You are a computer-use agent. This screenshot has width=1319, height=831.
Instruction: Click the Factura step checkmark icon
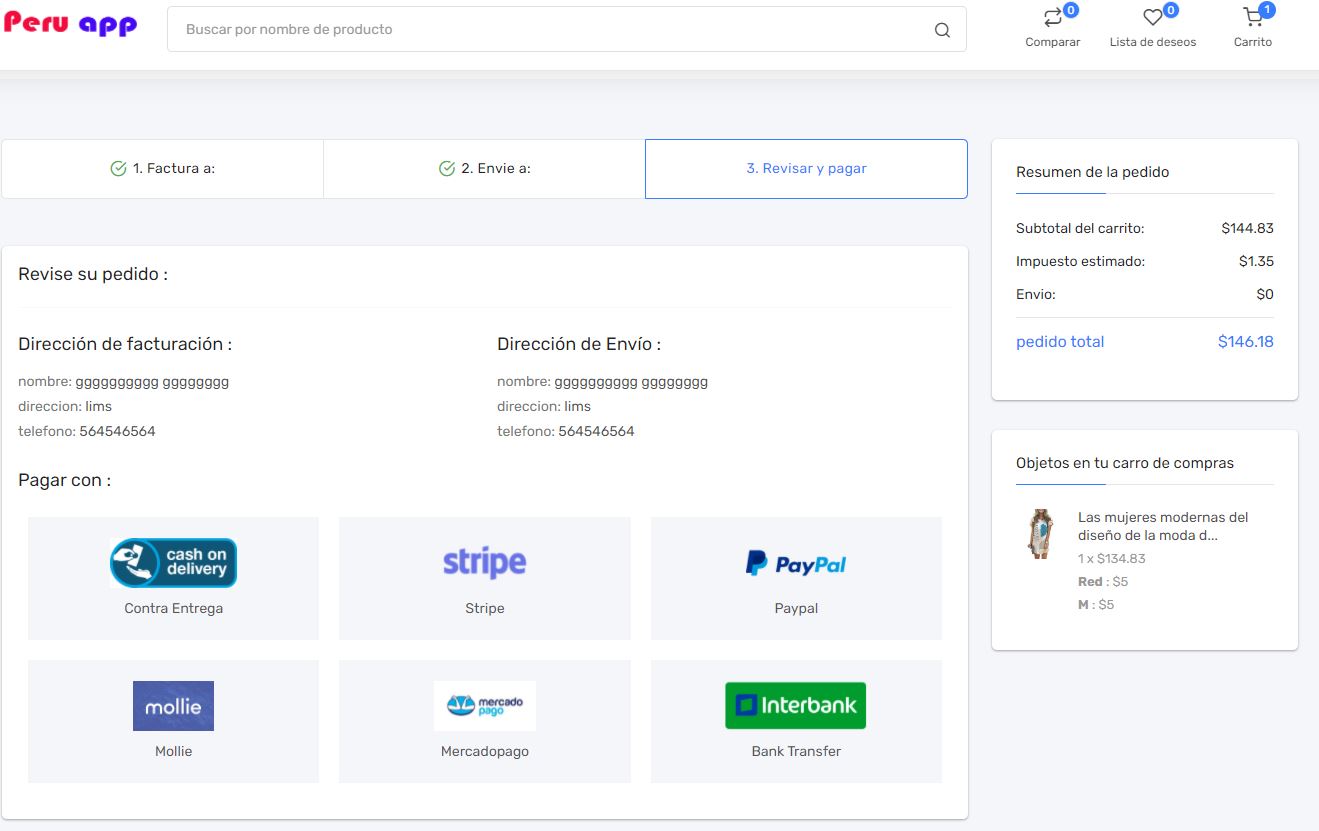pyautogui.click(x=118, y=169)
